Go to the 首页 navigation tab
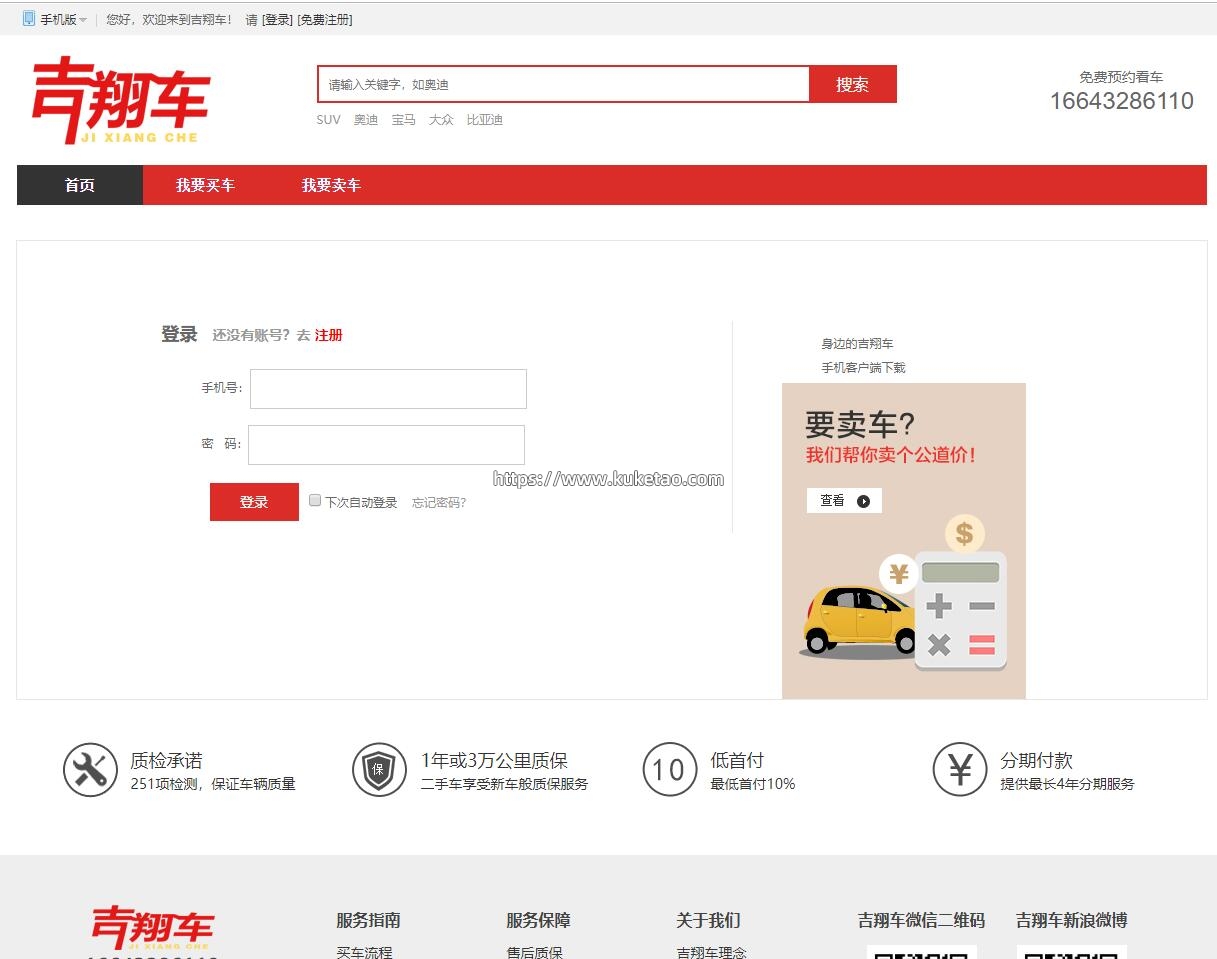 point(80,185)
